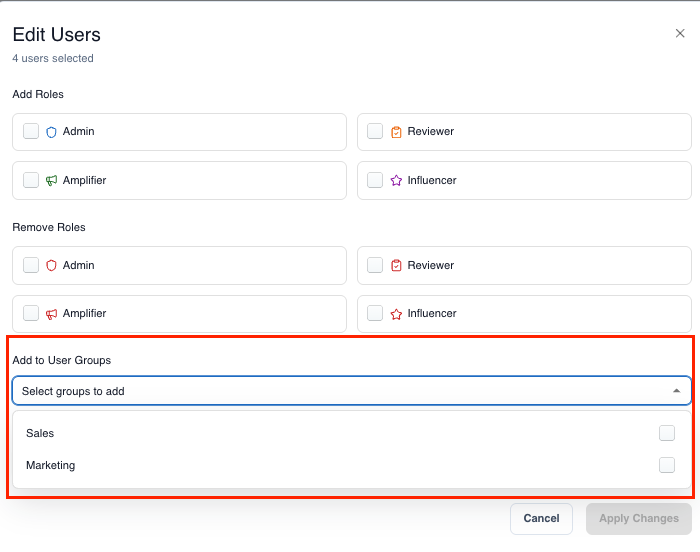The width and height of the screenshot is (700, 552).
Task: Check Amplifier under Remove Roles
Action: point(31,313)
